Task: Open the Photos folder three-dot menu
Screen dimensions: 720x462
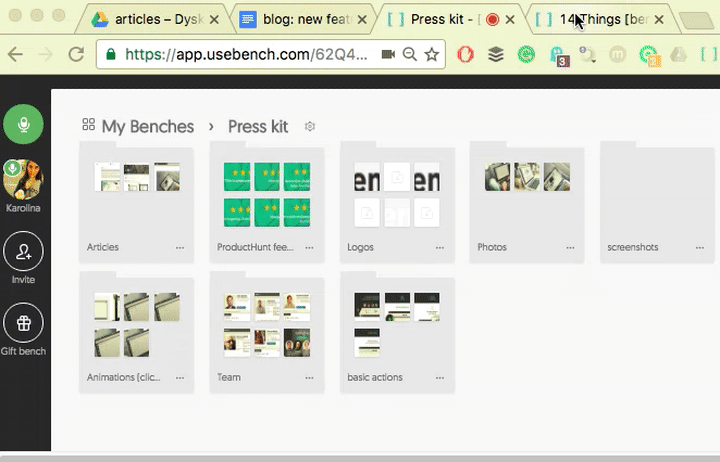Action: point(571,247)
